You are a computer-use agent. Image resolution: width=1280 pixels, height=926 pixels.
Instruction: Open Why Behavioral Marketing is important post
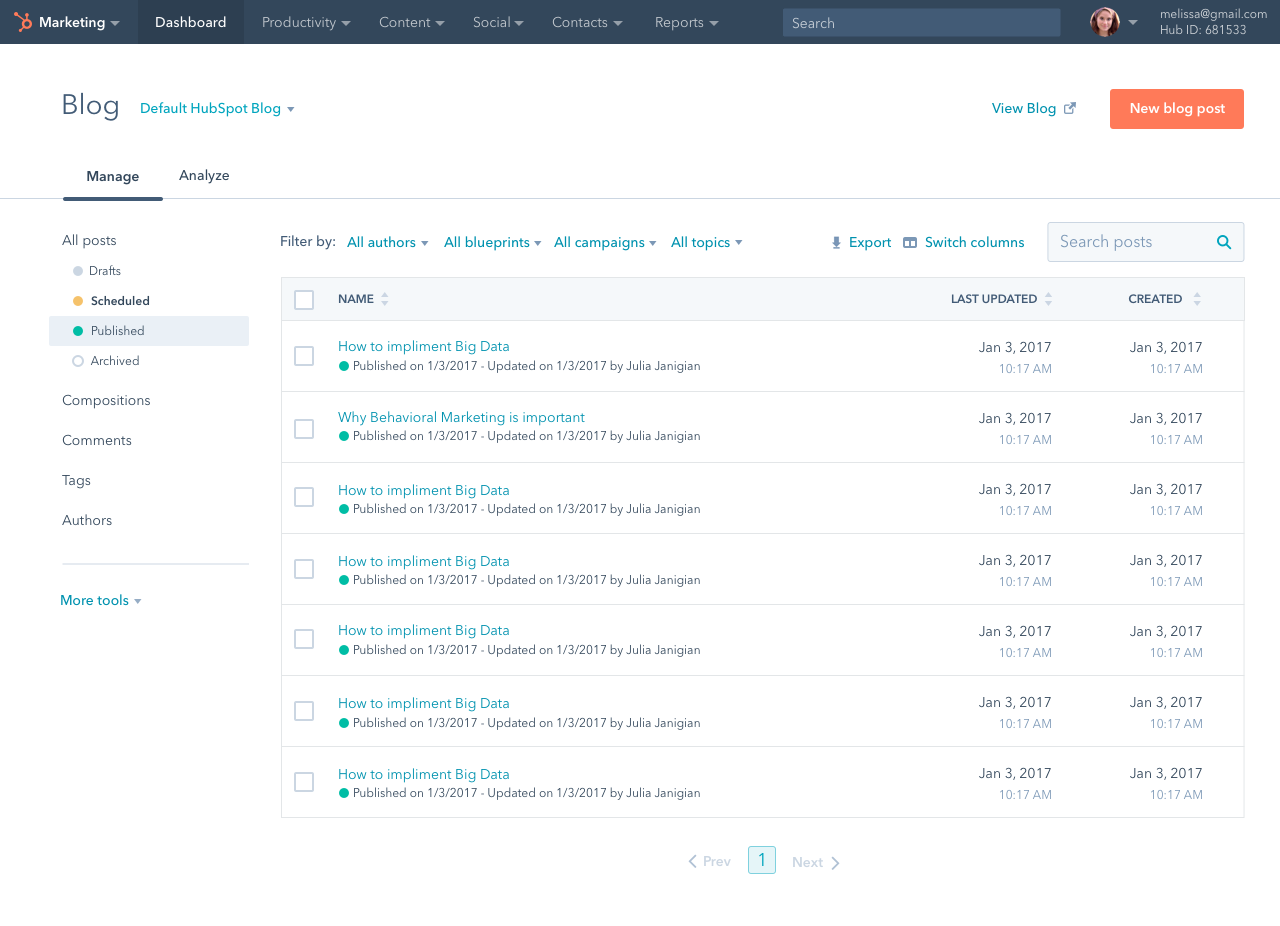pyautogui.click(x=461, y=418)
